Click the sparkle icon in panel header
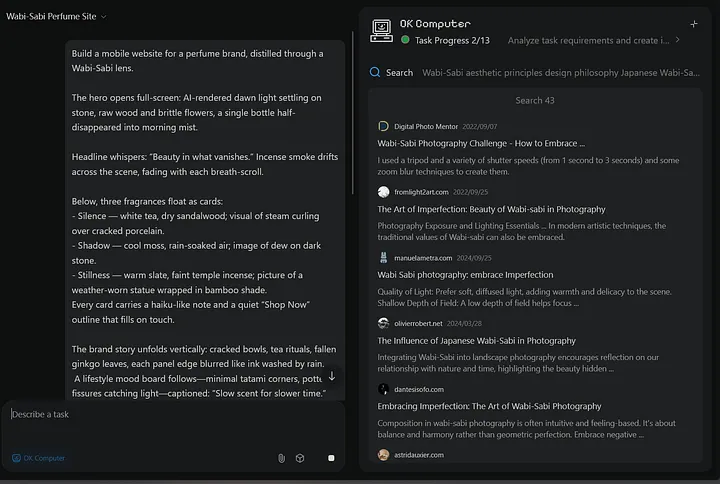The image size is (720, 484). [694, 24]
